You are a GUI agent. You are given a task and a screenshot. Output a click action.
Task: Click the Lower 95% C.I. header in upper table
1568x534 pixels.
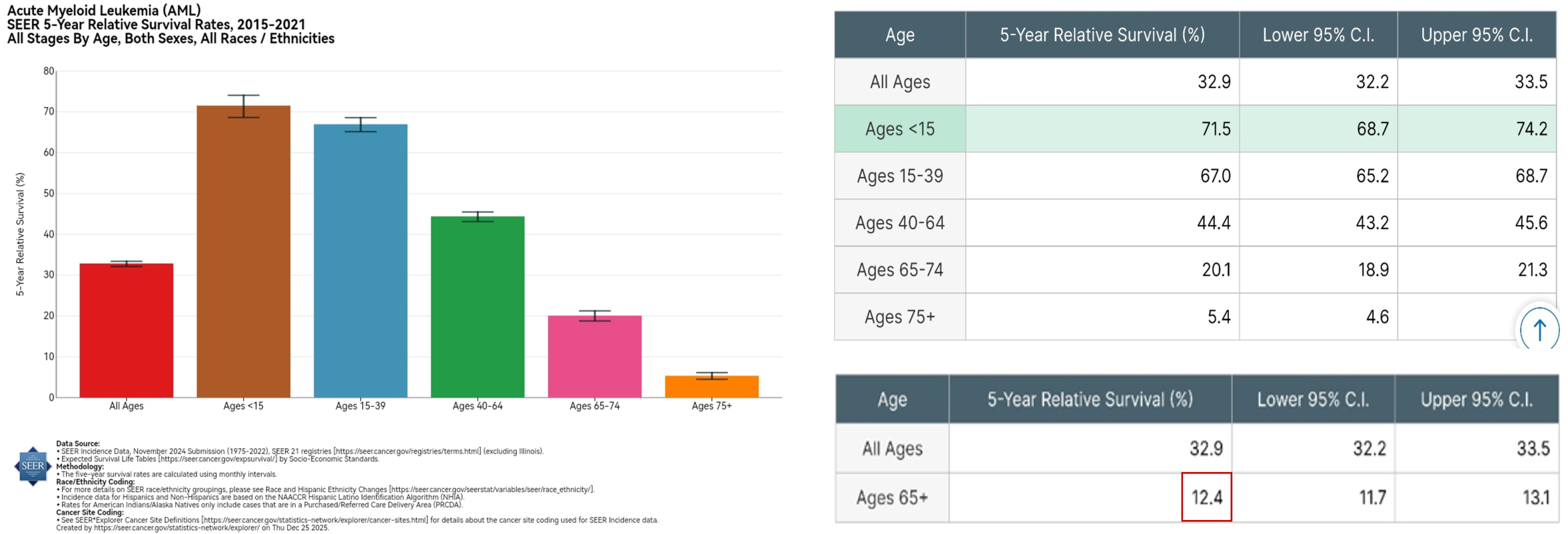click(1318, 35)
